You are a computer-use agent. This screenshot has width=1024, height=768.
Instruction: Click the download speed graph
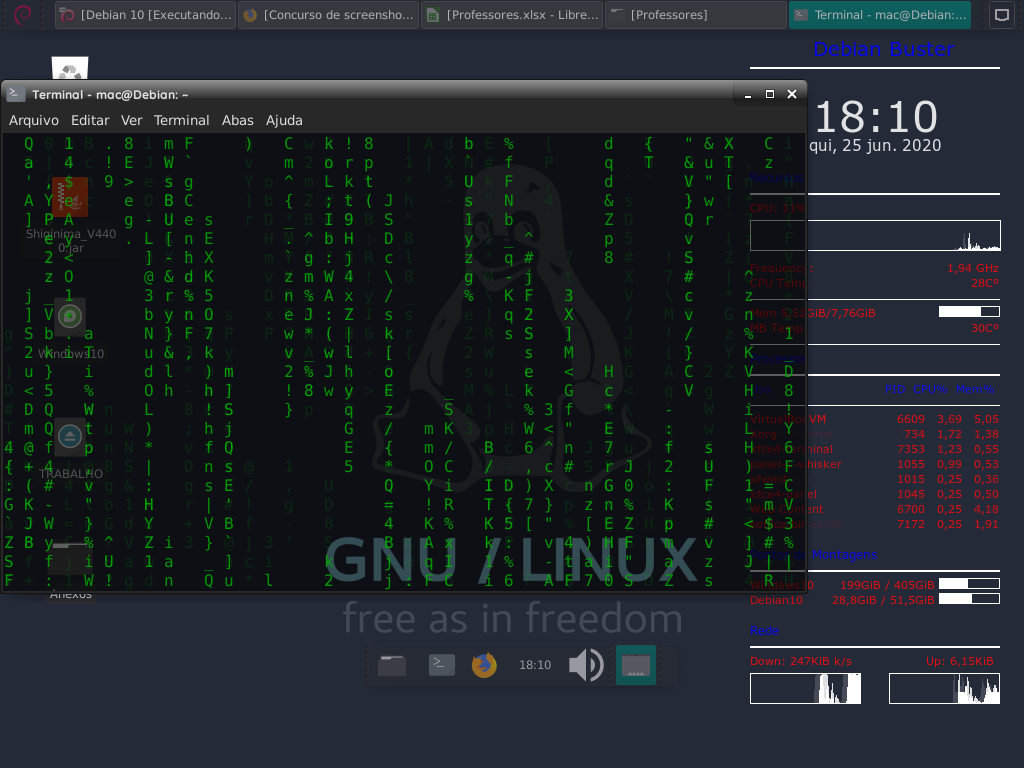click(805, 688)
